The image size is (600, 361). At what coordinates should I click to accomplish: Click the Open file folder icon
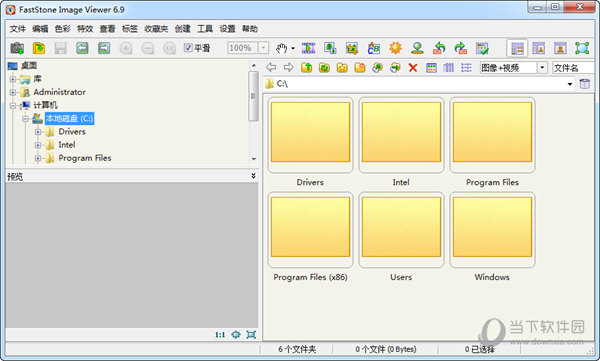[39, 48]
